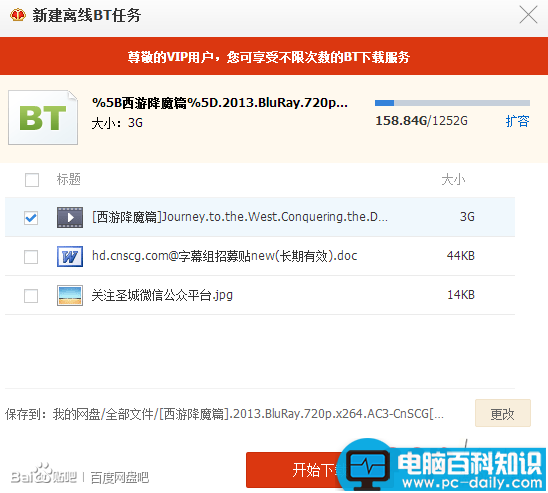Click the 更改 button to change the save path
Viewport: 548px width, 493px height.
coord(503,413)
